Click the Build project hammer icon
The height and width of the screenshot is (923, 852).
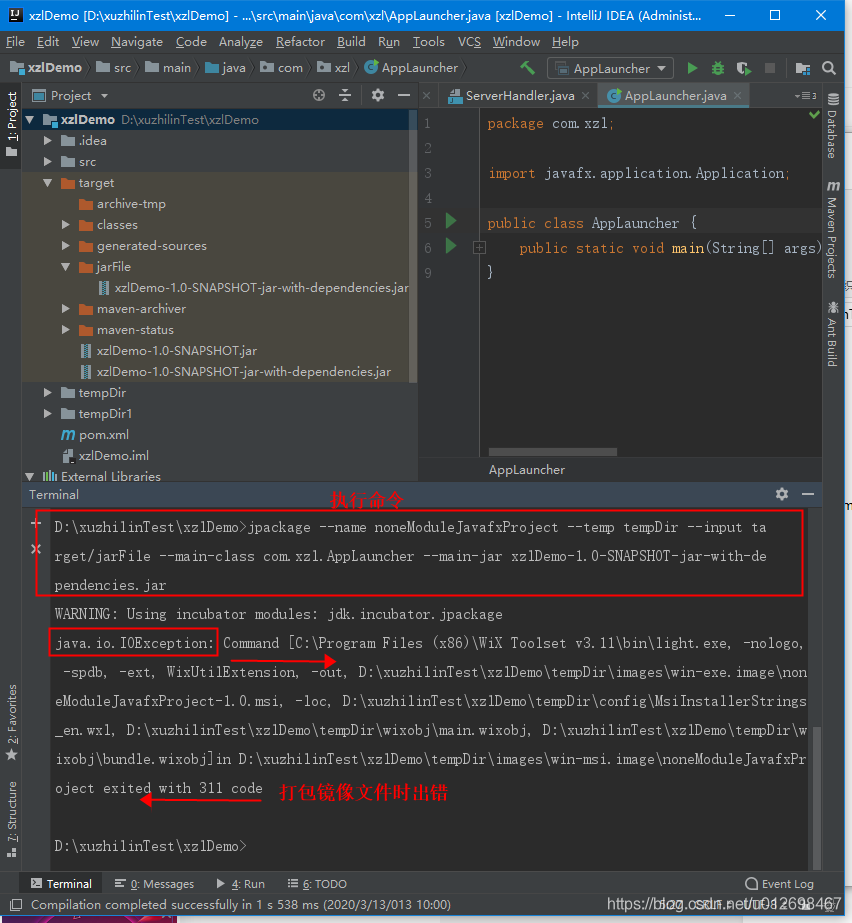[528, 68]
